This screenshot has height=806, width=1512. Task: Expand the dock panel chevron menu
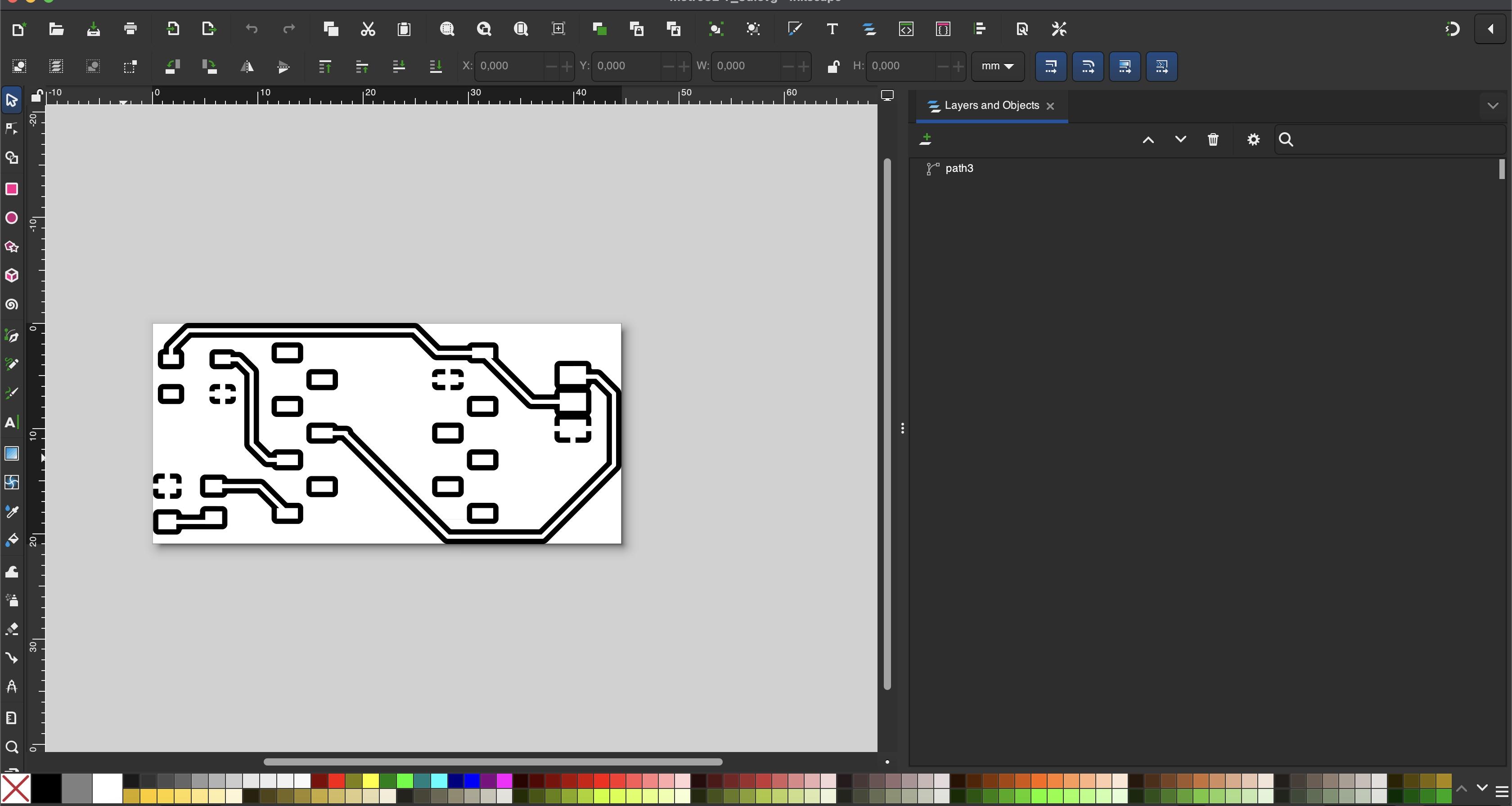(x=1493, y=106)
